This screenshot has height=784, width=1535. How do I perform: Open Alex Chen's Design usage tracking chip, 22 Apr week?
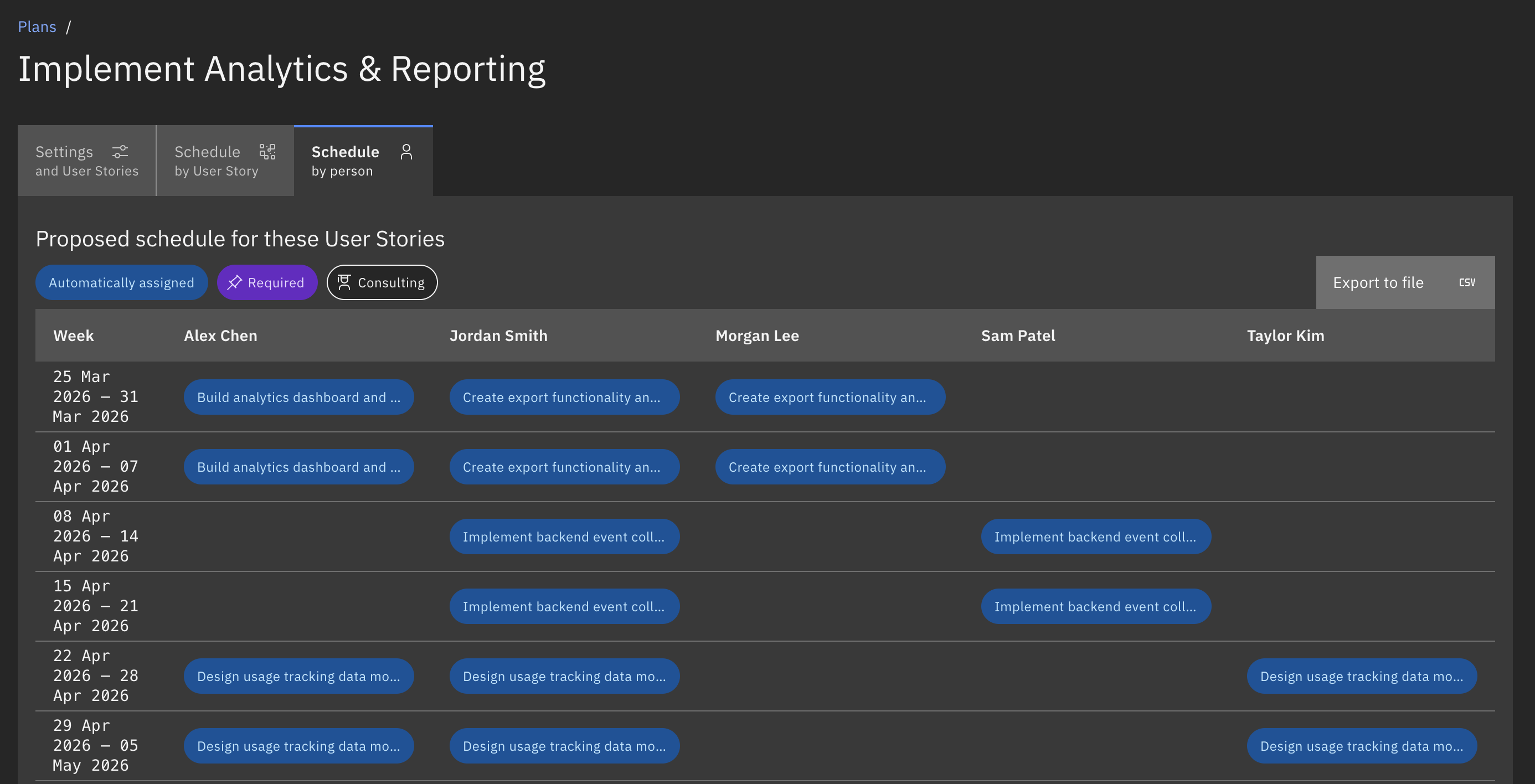(299, 676)
